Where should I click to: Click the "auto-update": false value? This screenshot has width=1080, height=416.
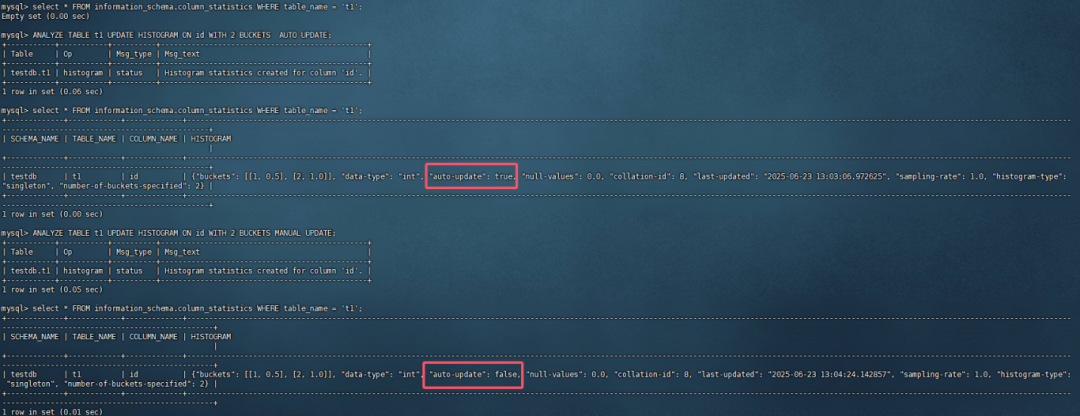474,374
